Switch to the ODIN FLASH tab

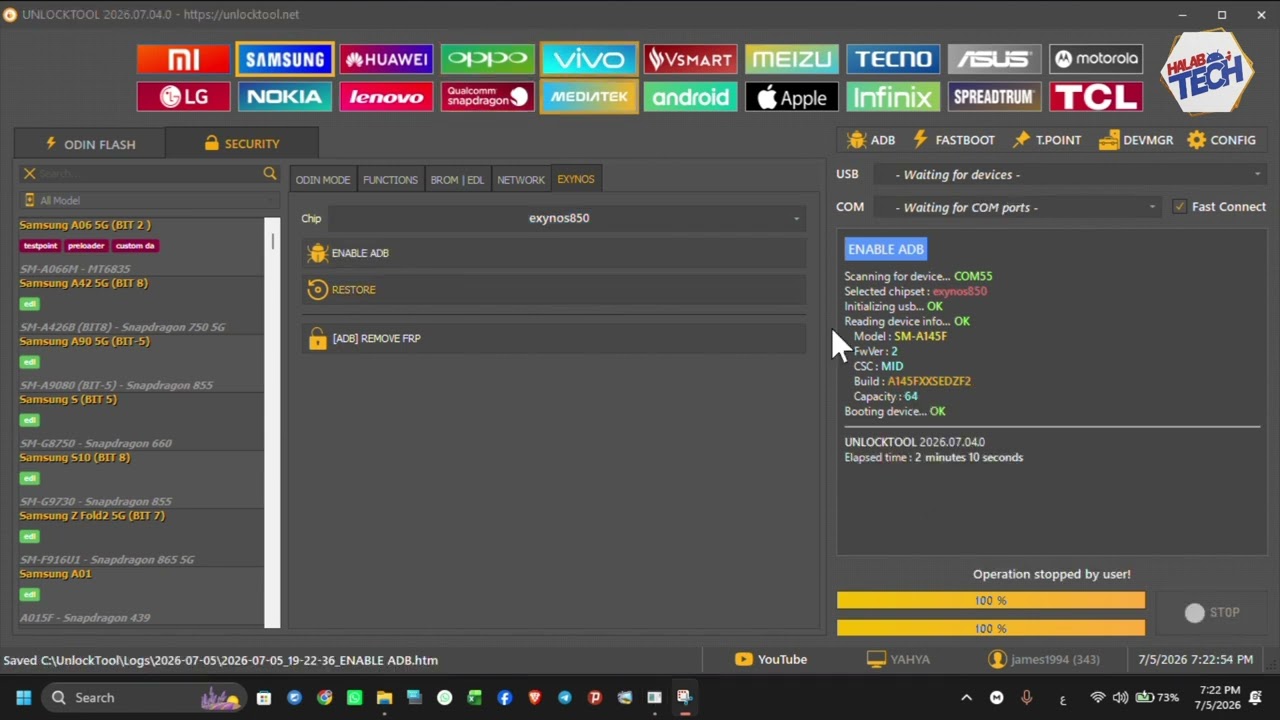90,144
